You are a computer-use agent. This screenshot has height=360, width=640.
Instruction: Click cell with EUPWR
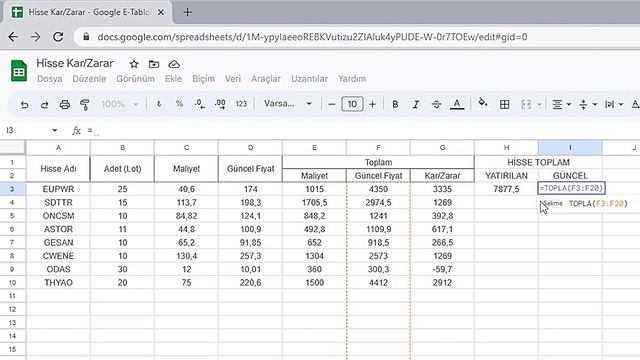coord(58,189)
